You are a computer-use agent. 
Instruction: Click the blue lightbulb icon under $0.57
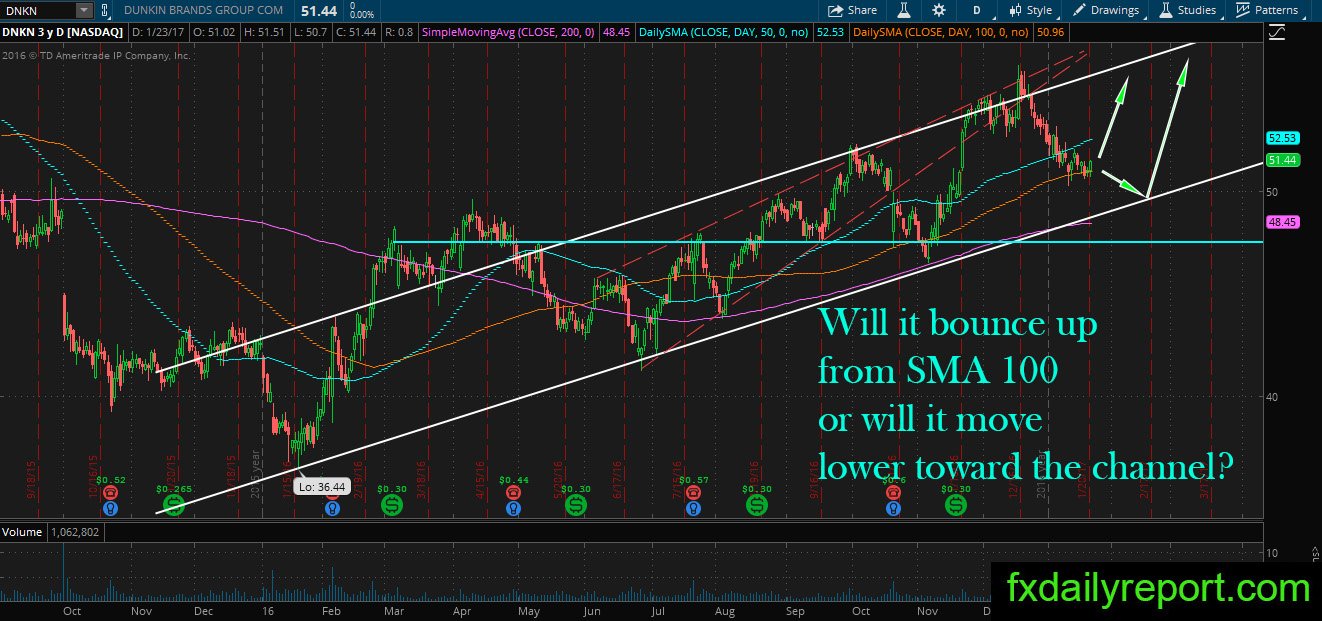point(692,508)
